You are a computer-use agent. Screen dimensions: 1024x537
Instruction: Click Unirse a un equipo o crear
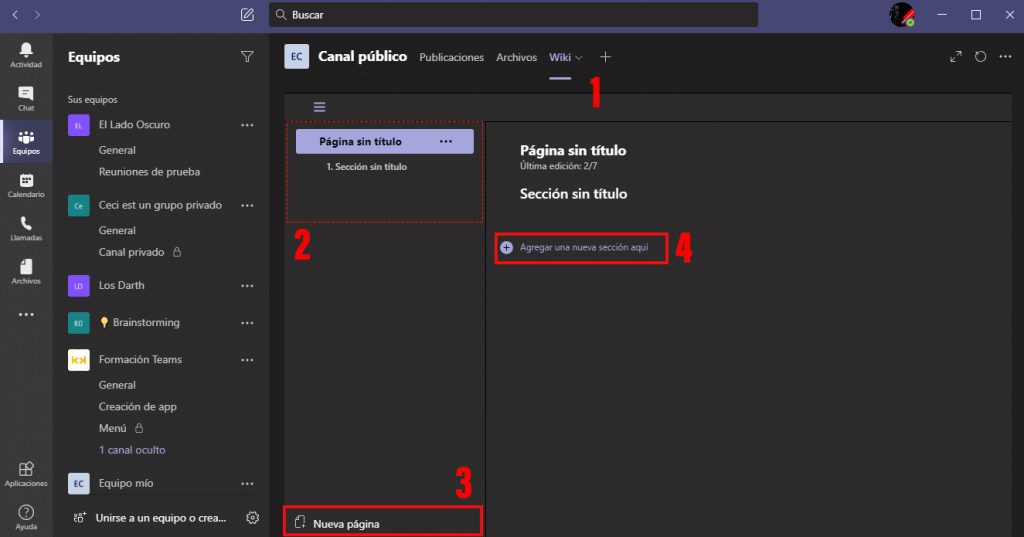click(161, 517)
